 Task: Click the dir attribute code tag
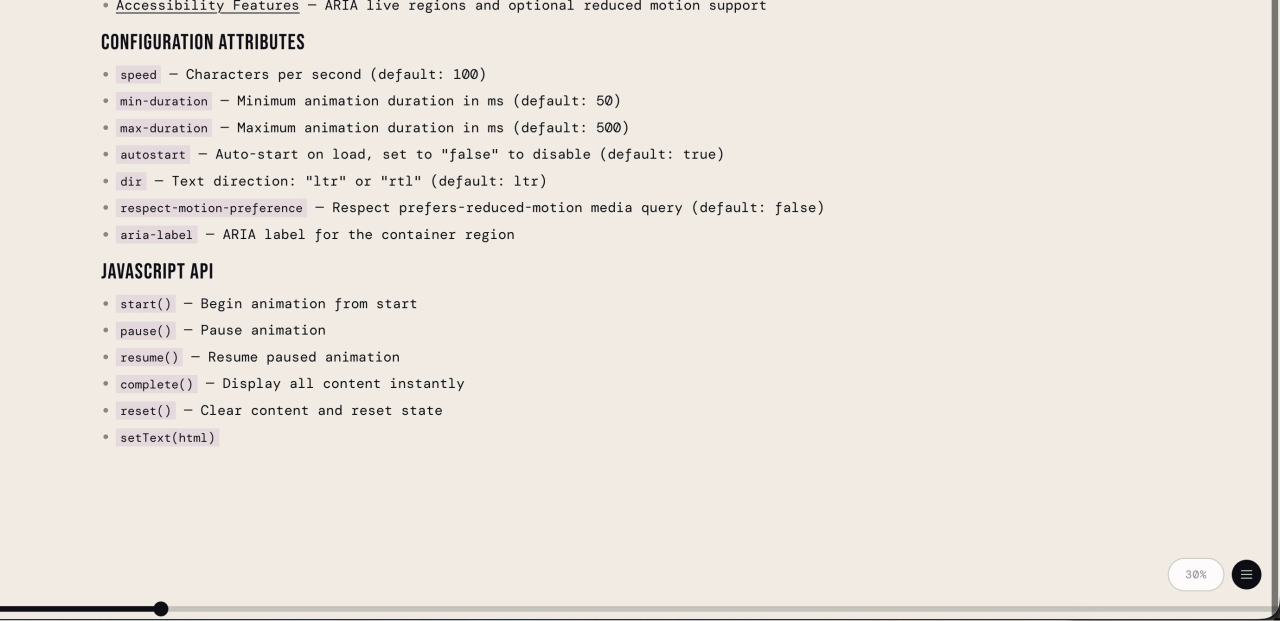click(x=131, y=181)
